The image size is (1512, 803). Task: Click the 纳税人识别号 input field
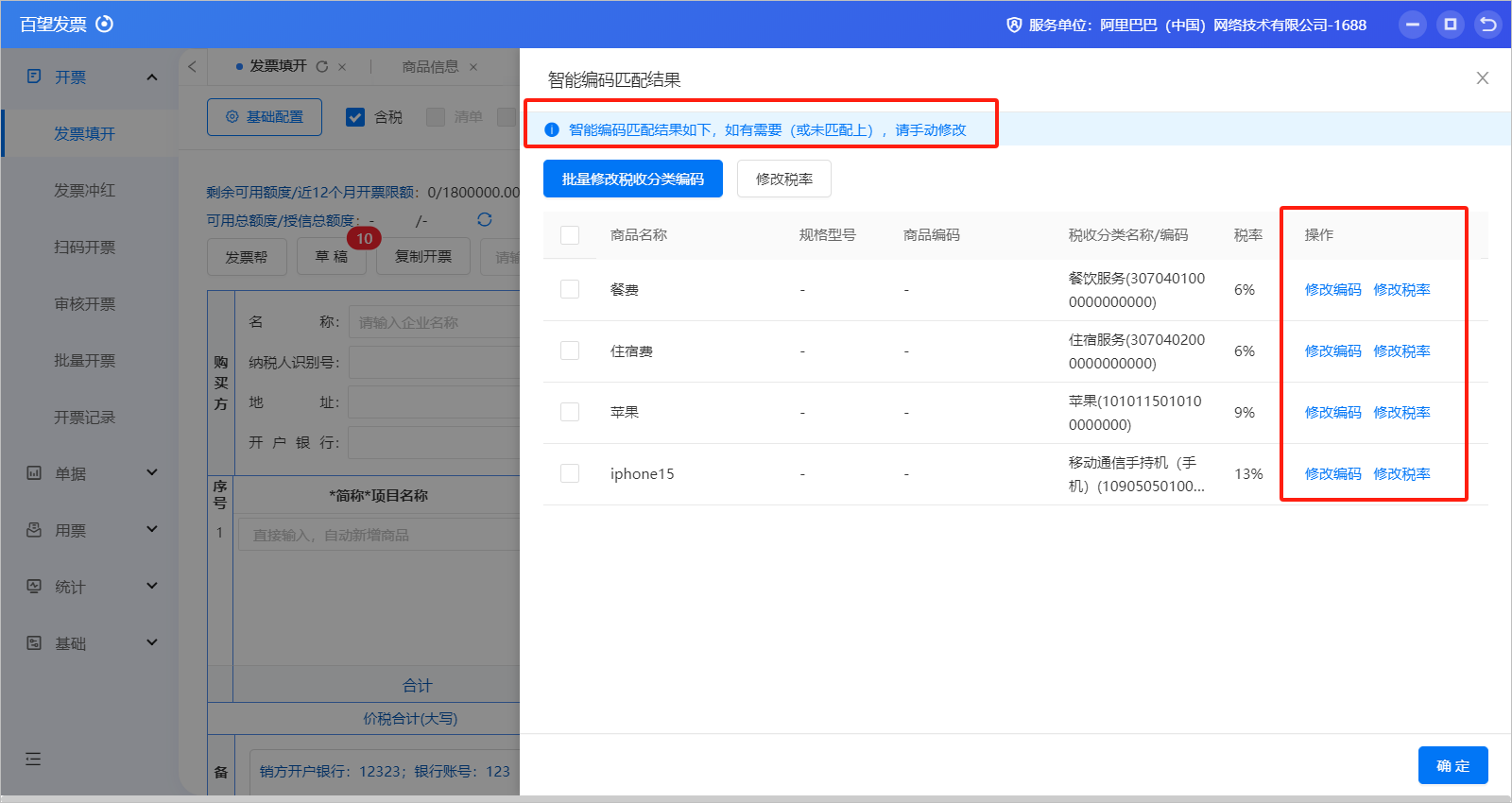[434, 362]
